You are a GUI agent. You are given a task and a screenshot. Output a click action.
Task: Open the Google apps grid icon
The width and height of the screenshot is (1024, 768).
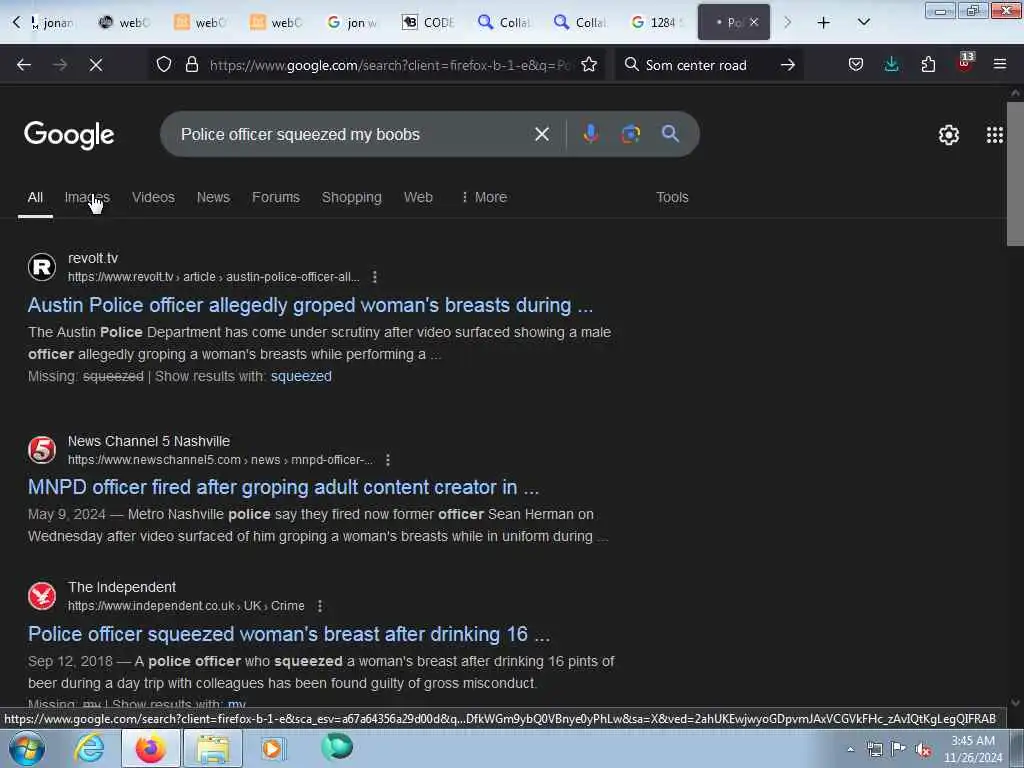click(x=995, y=135)
